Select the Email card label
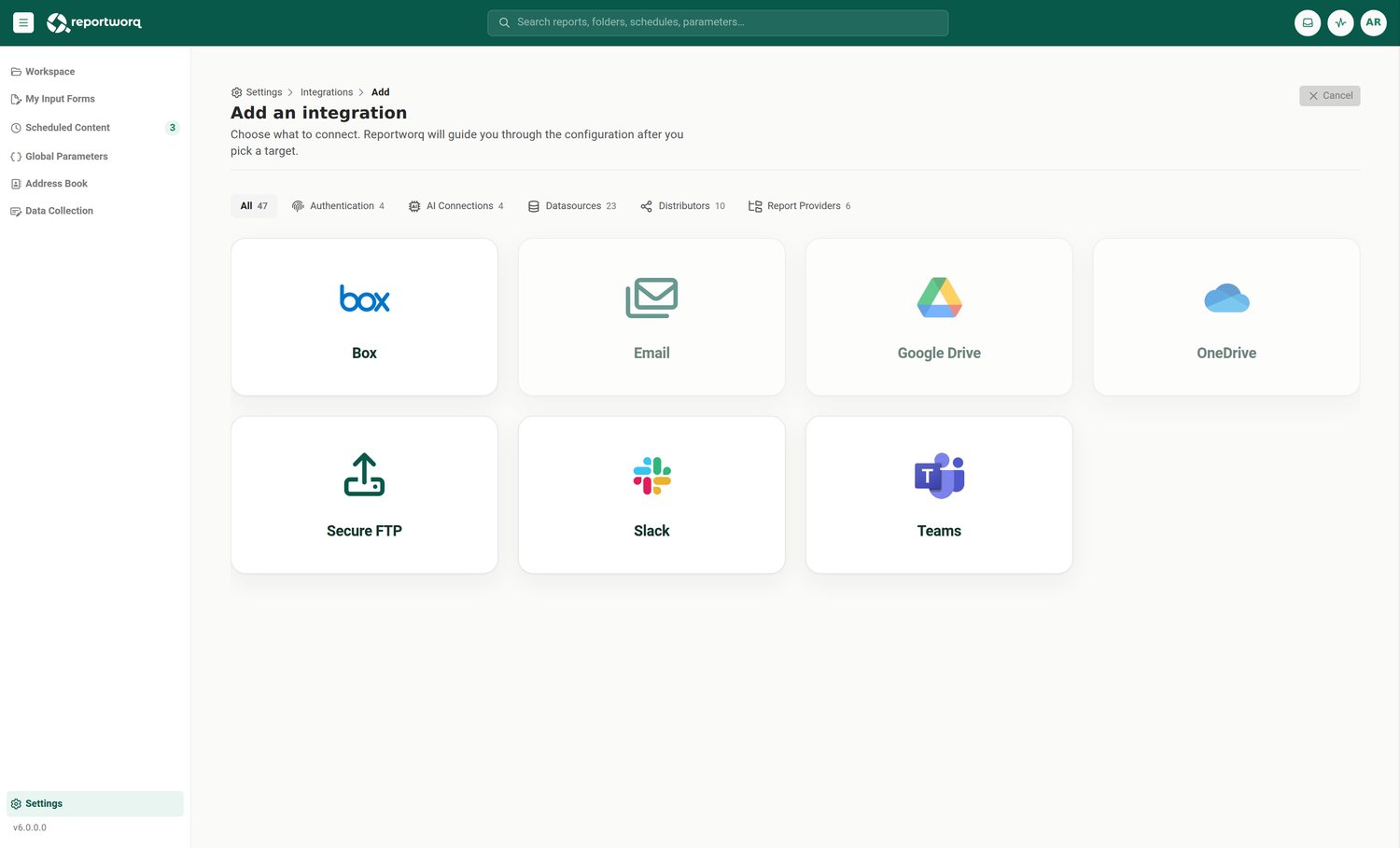Image resolution: width=1400 pixels, height=848 pixels. tap(651, 354)
